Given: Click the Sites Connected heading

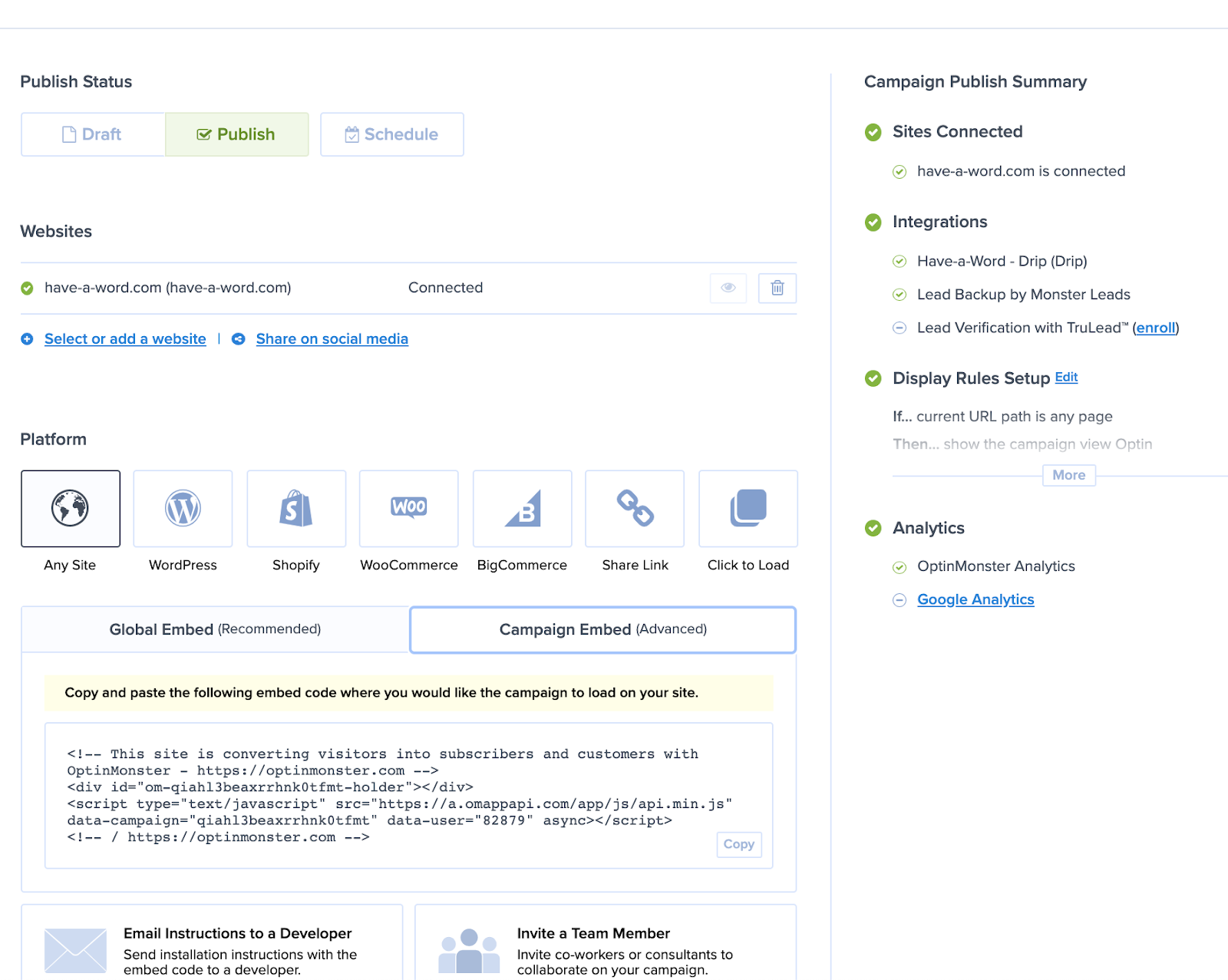Looking at the screenshot, I should point(958,132).
